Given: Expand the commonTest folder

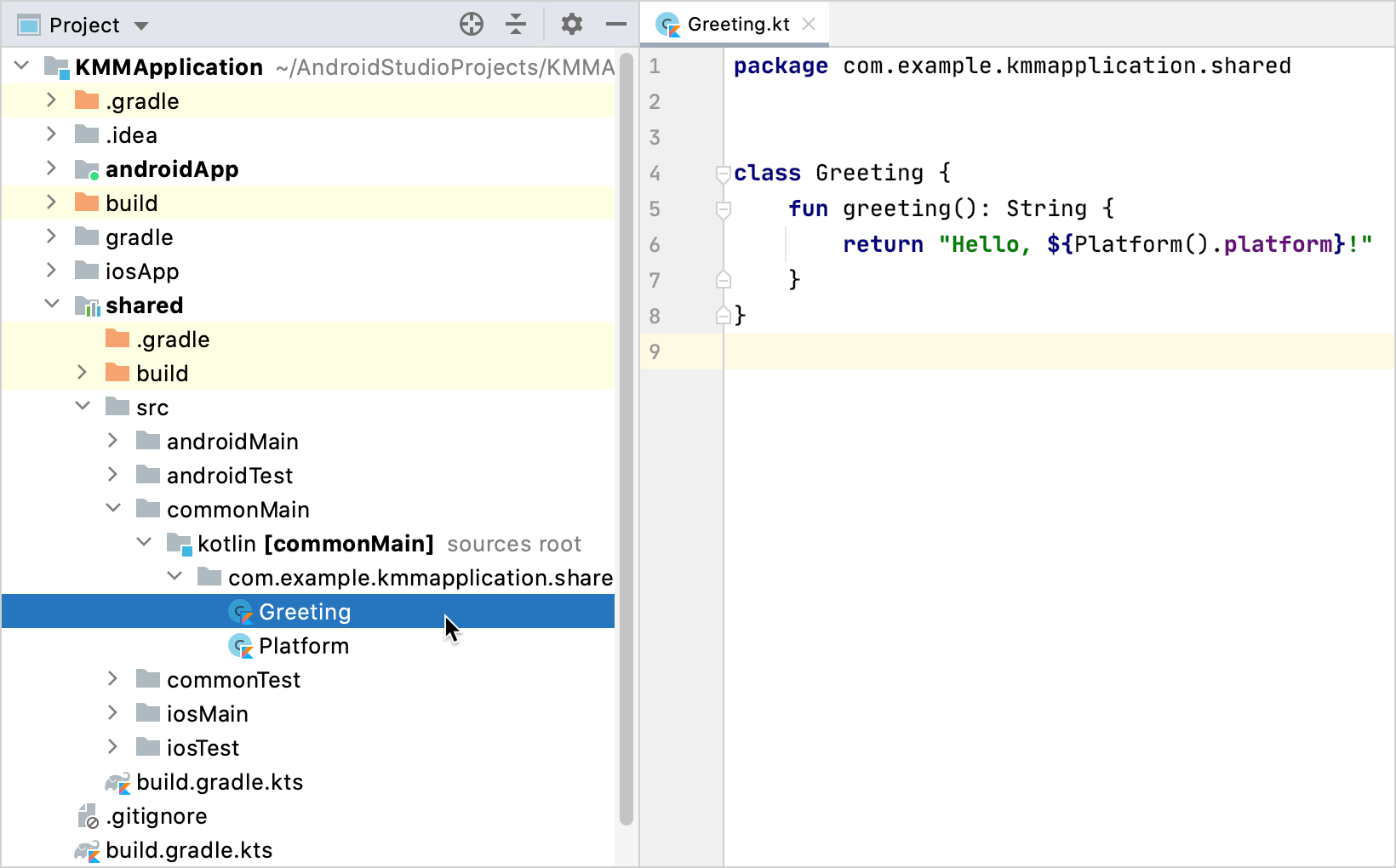Looking at the screenshot, I should pos(112,679).
